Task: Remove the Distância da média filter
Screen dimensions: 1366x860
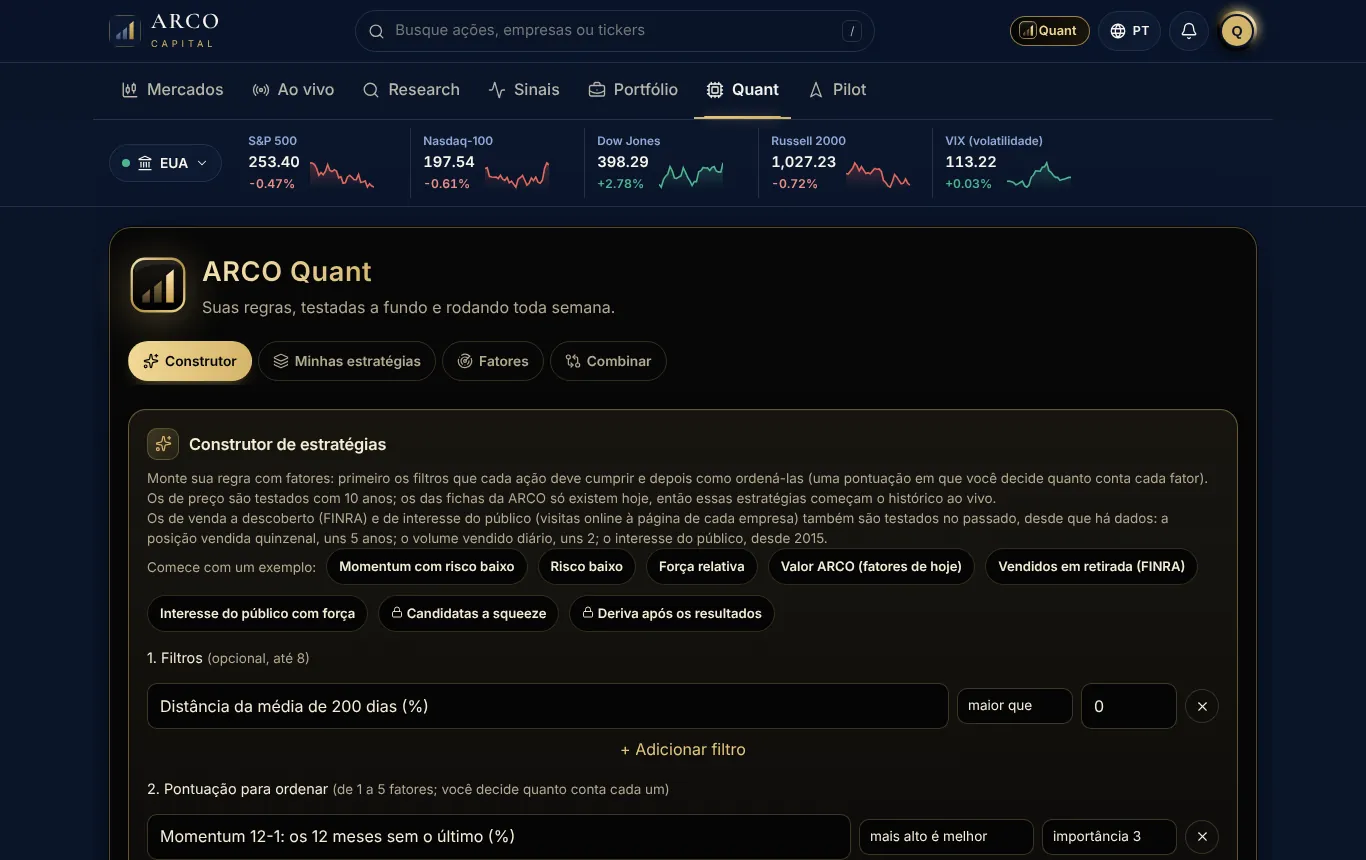Action: click(1202, 706)
